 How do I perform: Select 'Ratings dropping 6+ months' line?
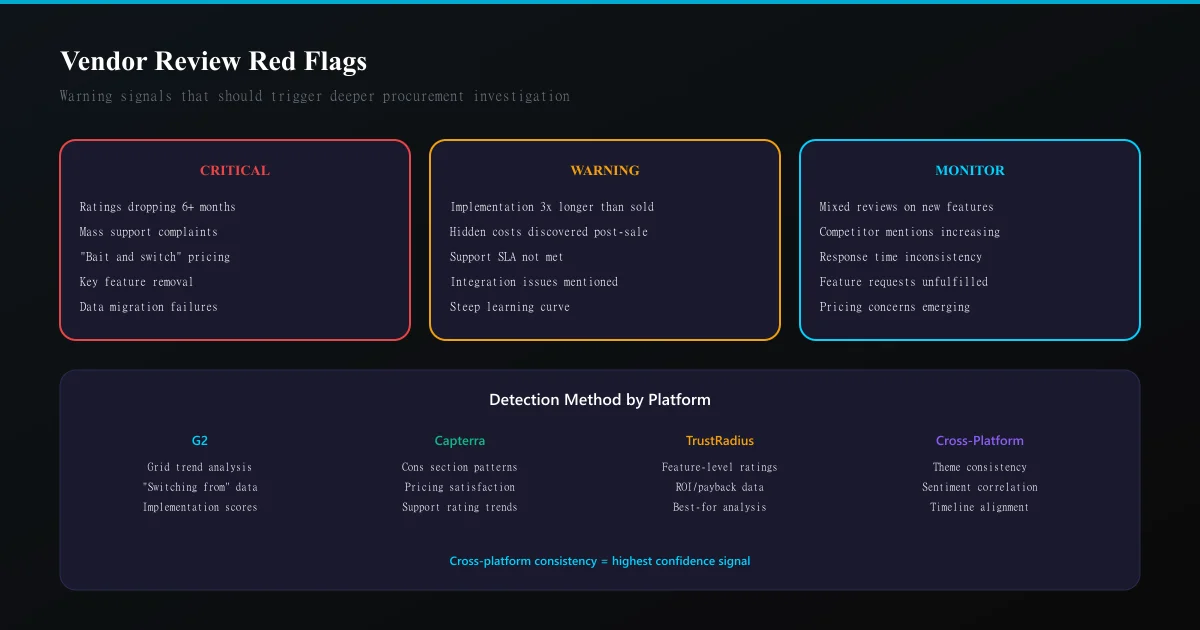tap(158, 207)
